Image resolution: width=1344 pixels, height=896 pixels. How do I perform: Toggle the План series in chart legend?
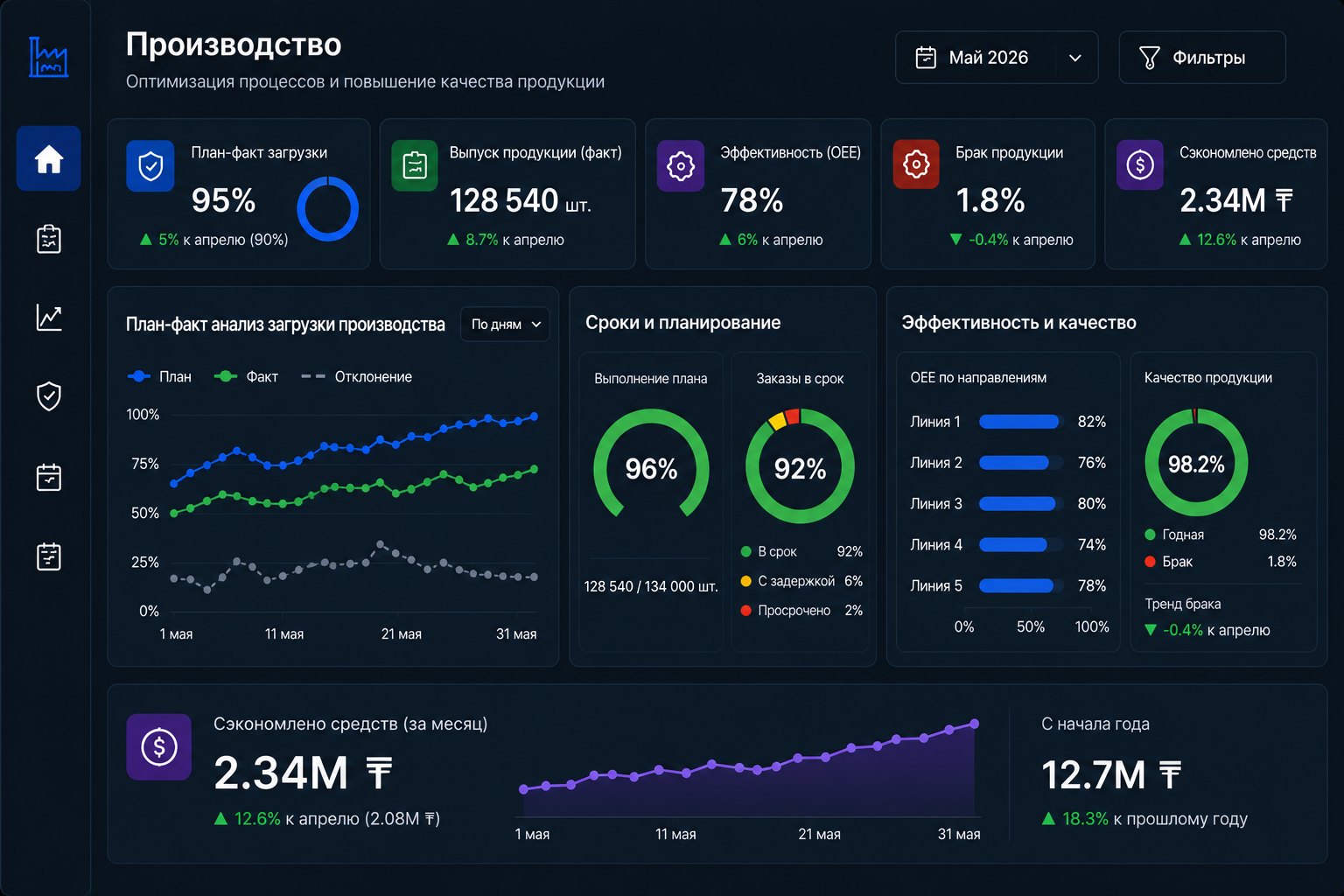(159, 376)
